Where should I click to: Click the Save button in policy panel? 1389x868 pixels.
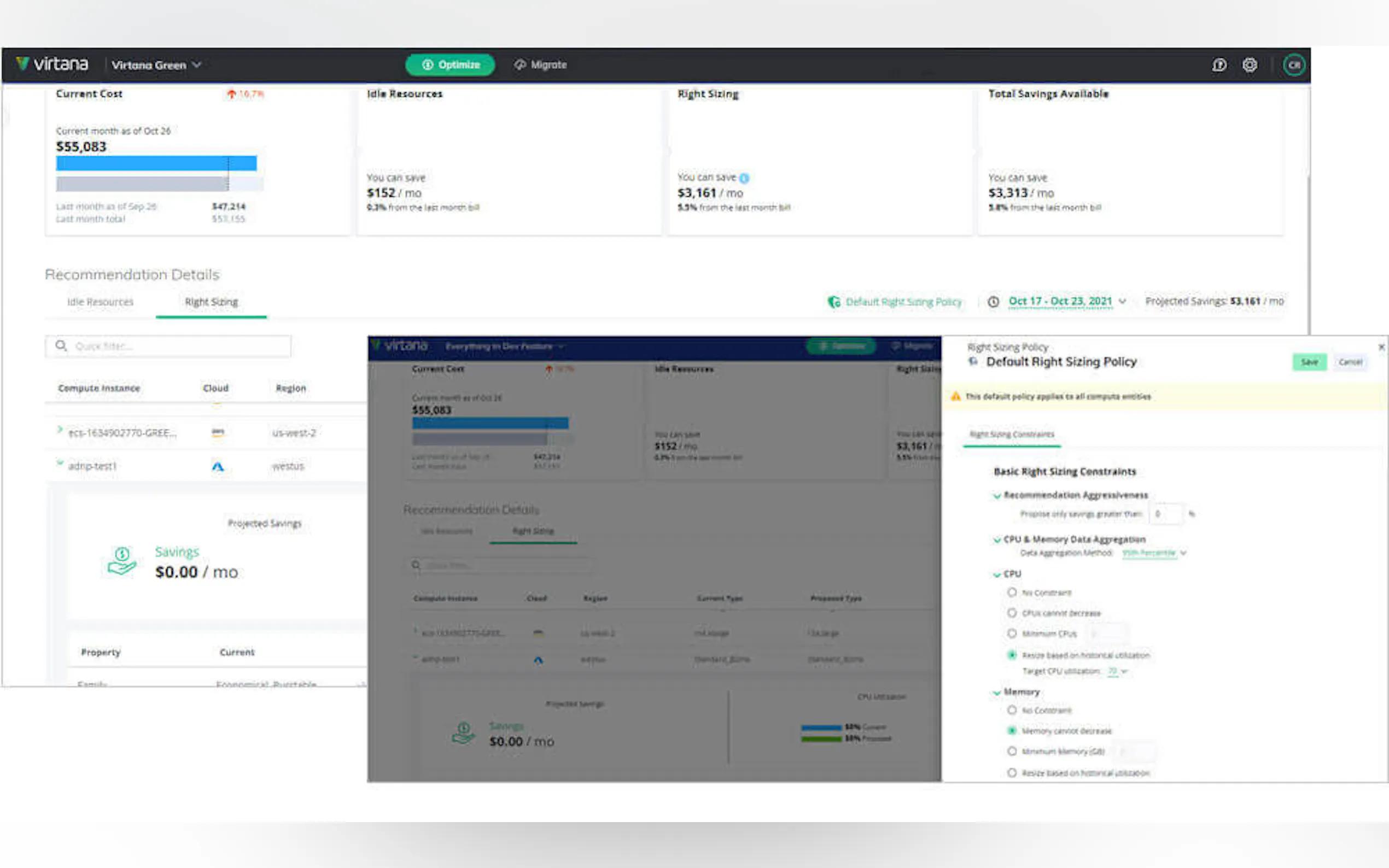point(1309,362)
